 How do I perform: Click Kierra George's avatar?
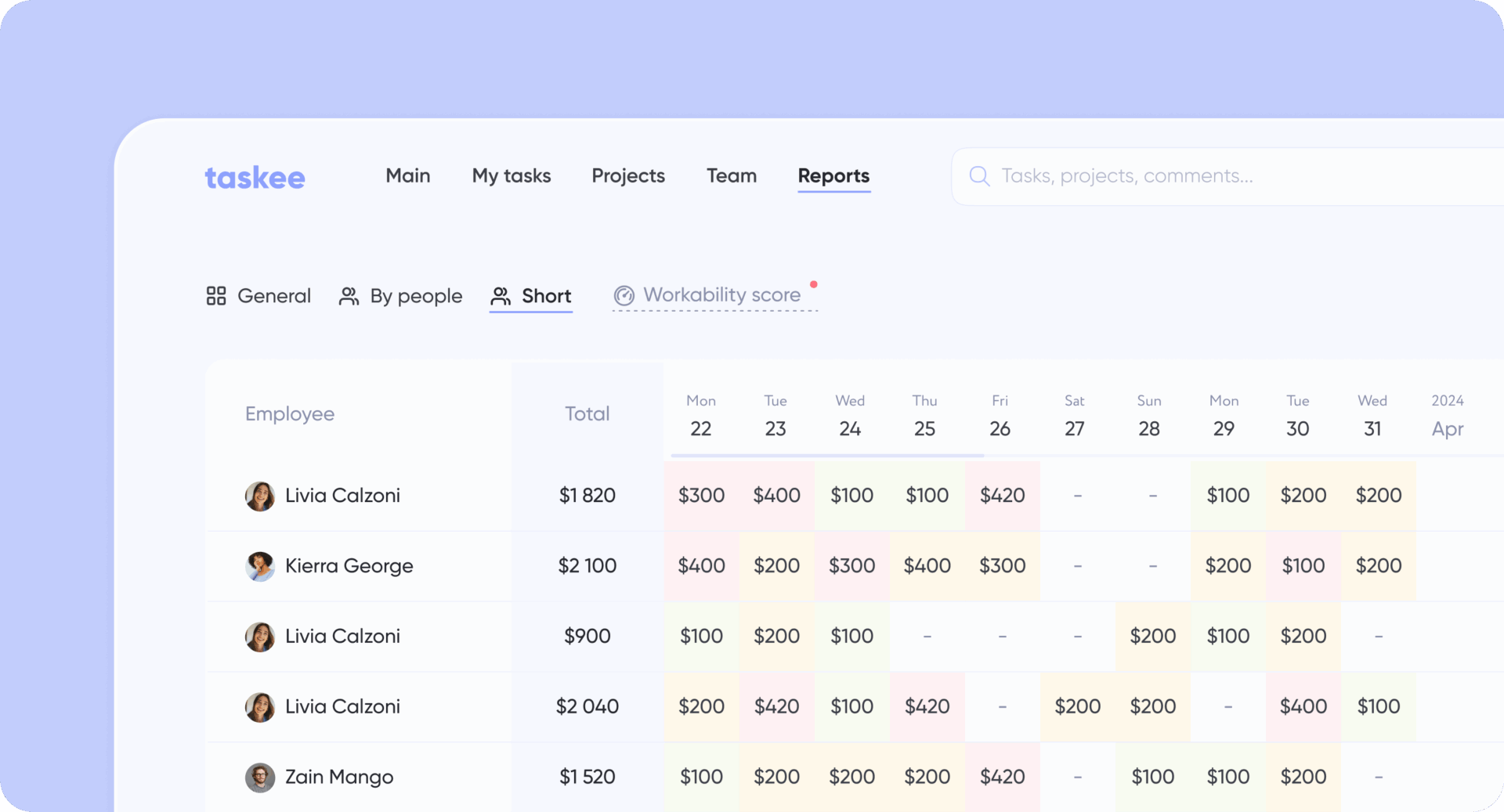tap(260, 566)
